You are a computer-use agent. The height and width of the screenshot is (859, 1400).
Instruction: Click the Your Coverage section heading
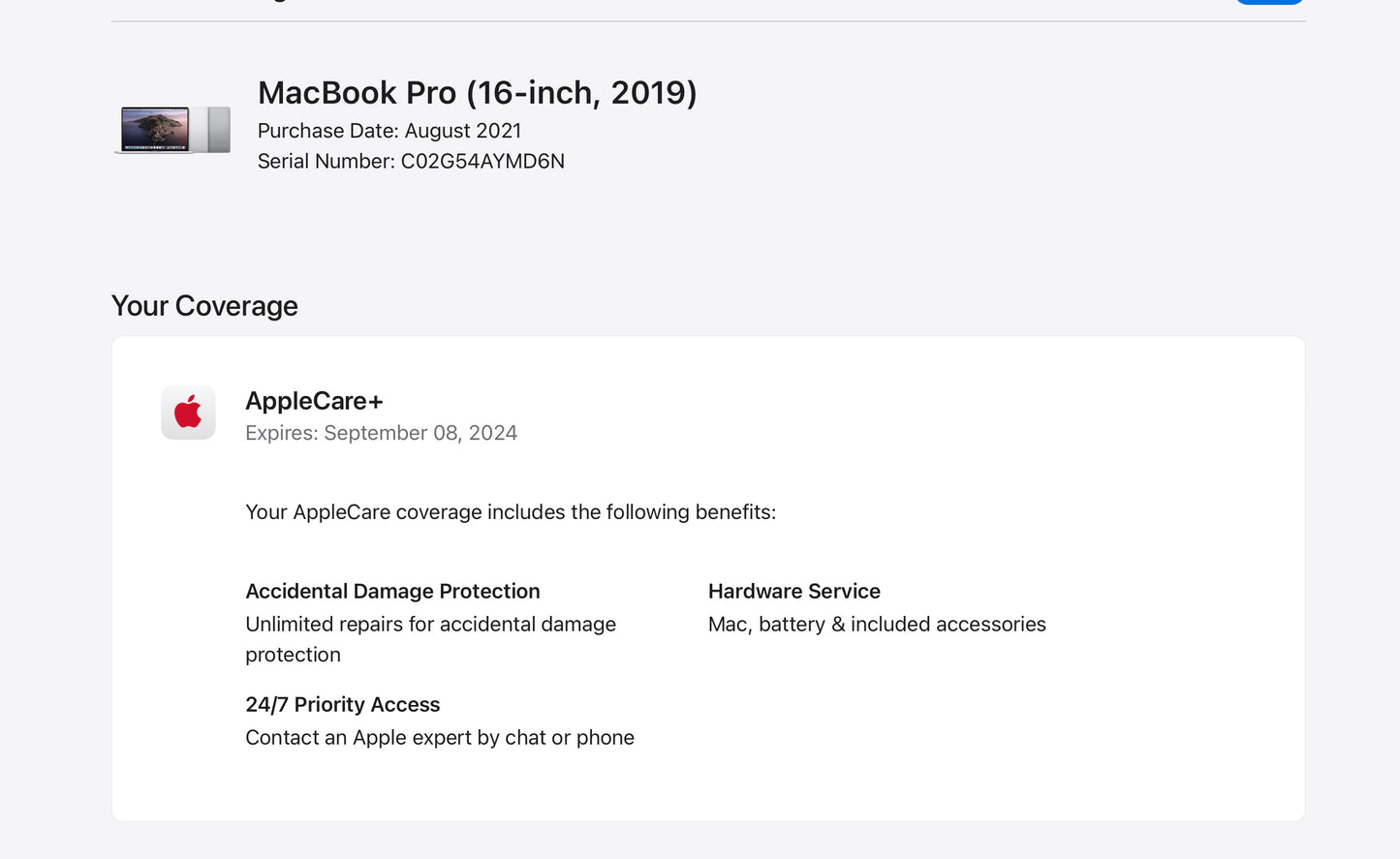click(204, 306)
